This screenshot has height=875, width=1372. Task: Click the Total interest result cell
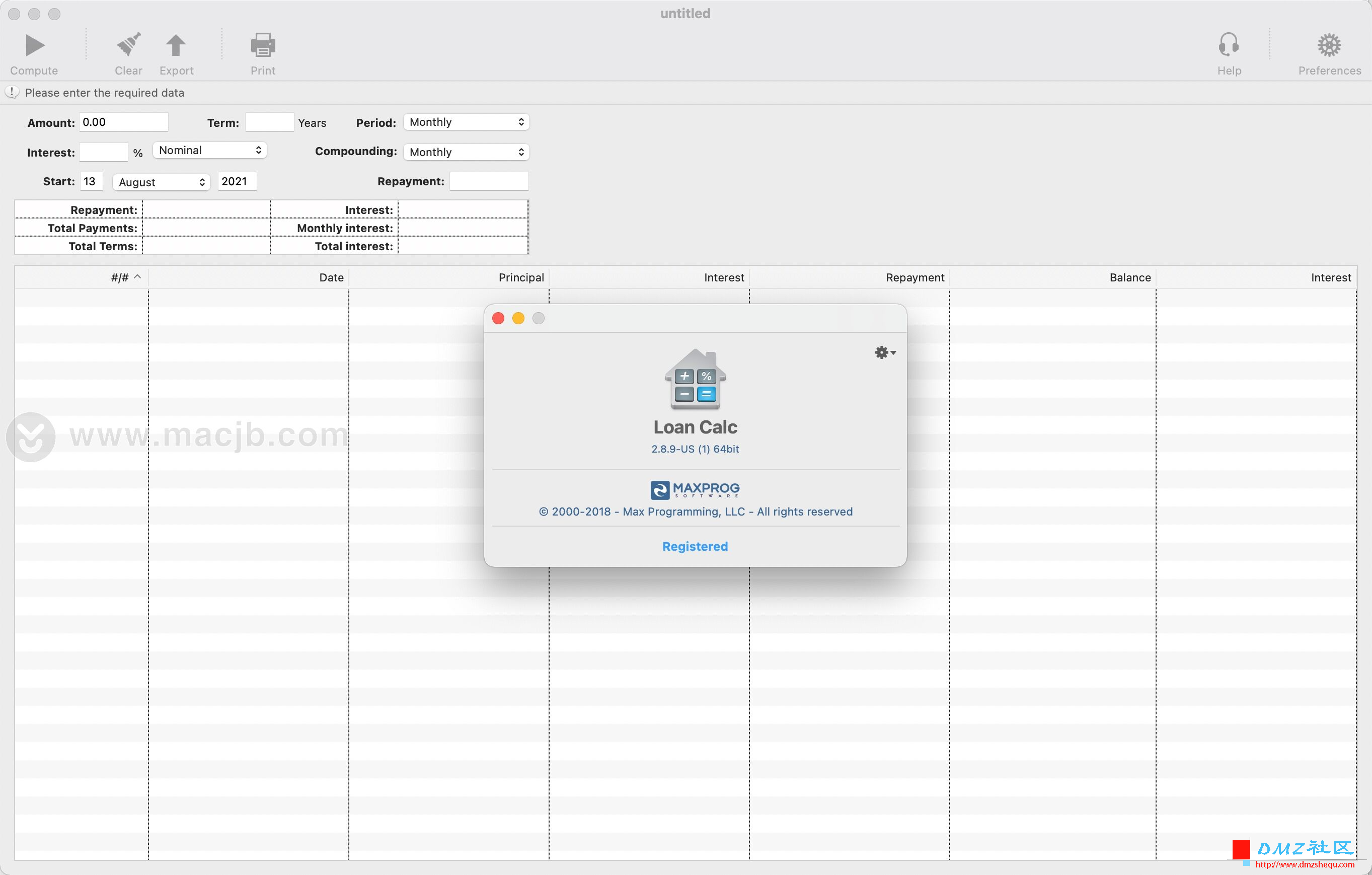tap(463, 246)
